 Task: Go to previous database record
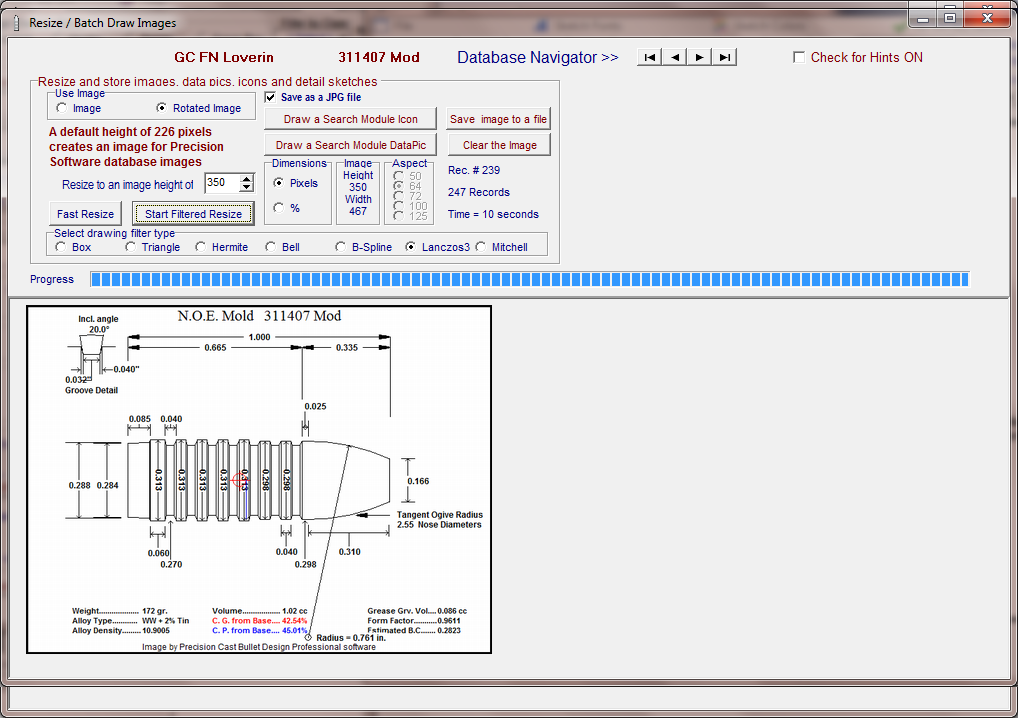click(675, 57)
